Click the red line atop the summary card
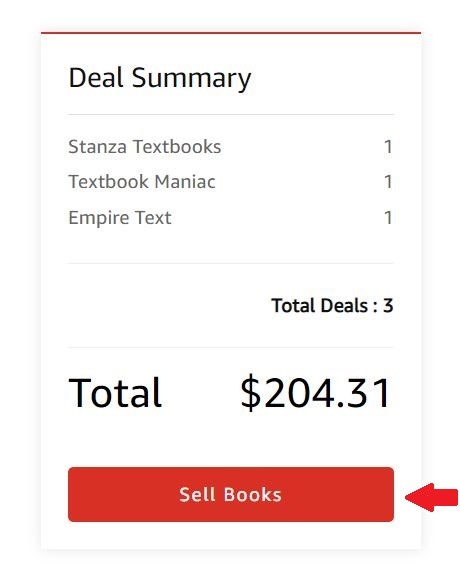The height and width of the screenshot is (583, 460). 231,33
